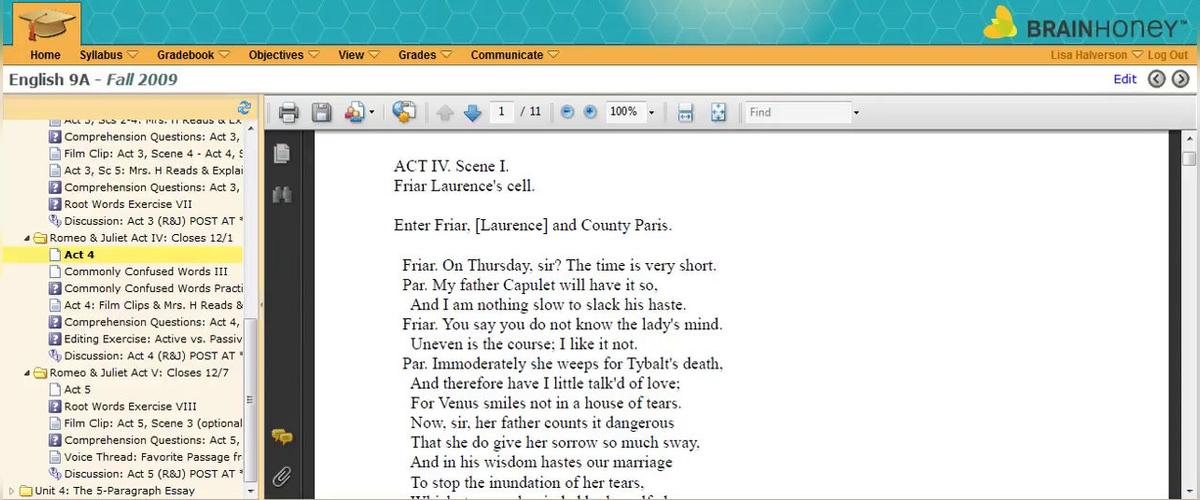Open the binoculars search panel
The width and height of the screenshot is (1200, 500).
[282, 195]
